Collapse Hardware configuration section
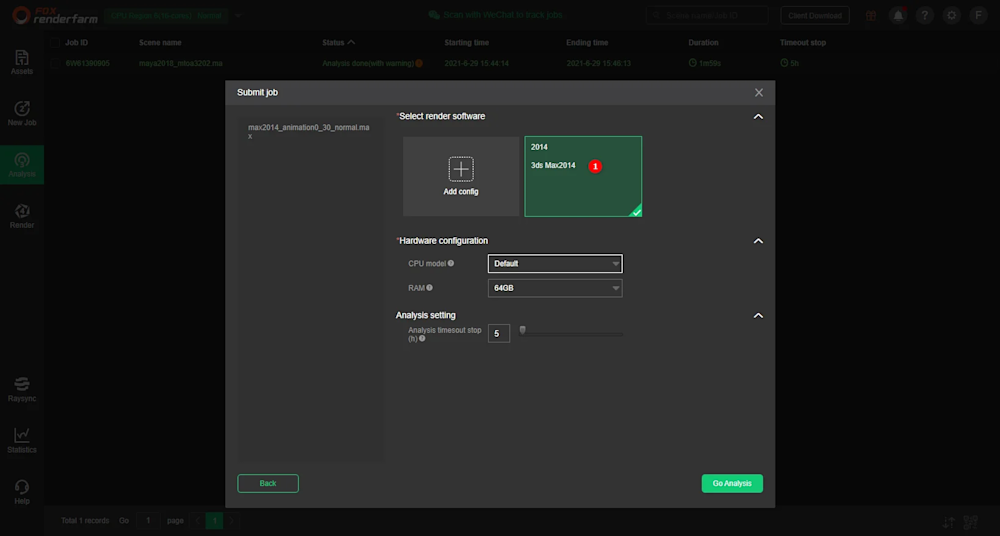Screen dimensions: 1000x536 758,241
